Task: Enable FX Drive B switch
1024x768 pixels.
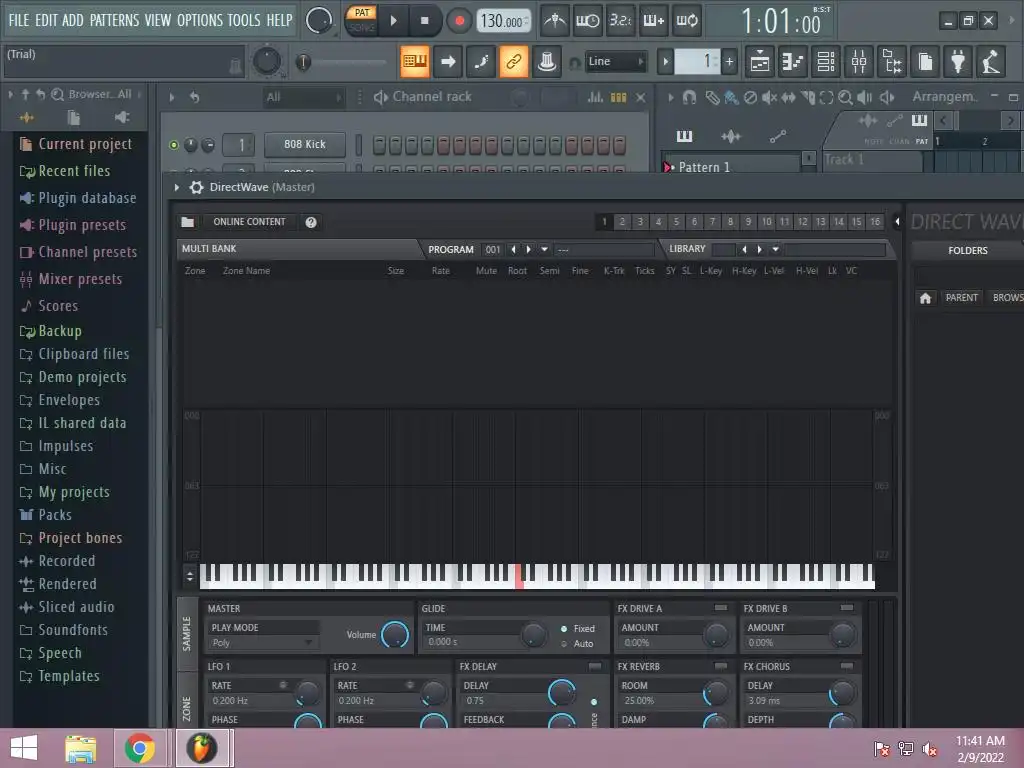Action: click(846, 608)
